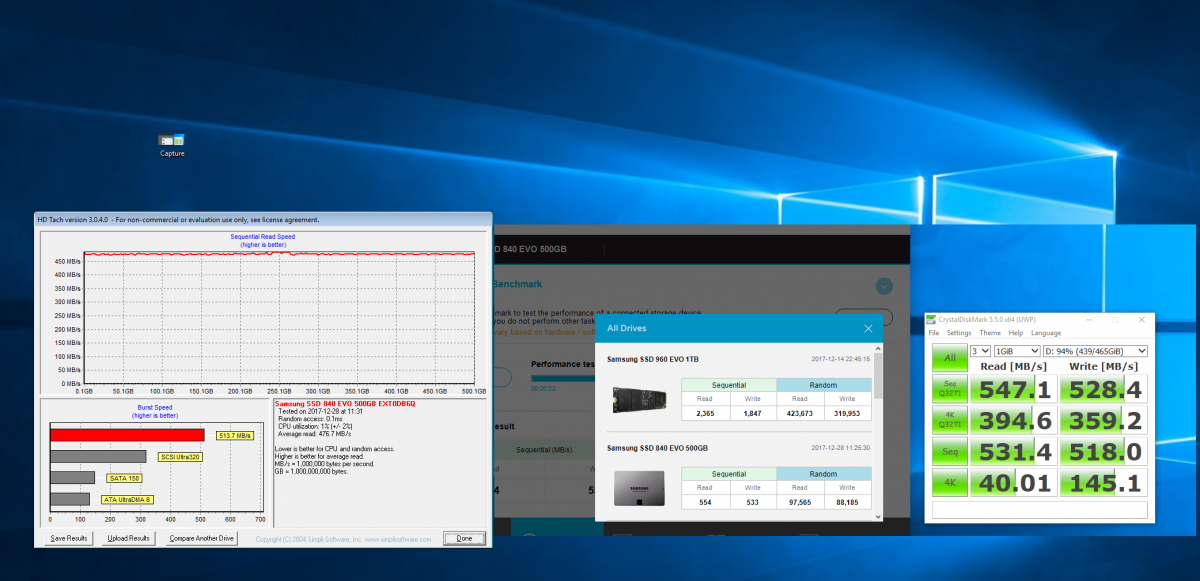Click the Performance test progress bar
This screenshot has height=581, width=1200.
(563, 377)
